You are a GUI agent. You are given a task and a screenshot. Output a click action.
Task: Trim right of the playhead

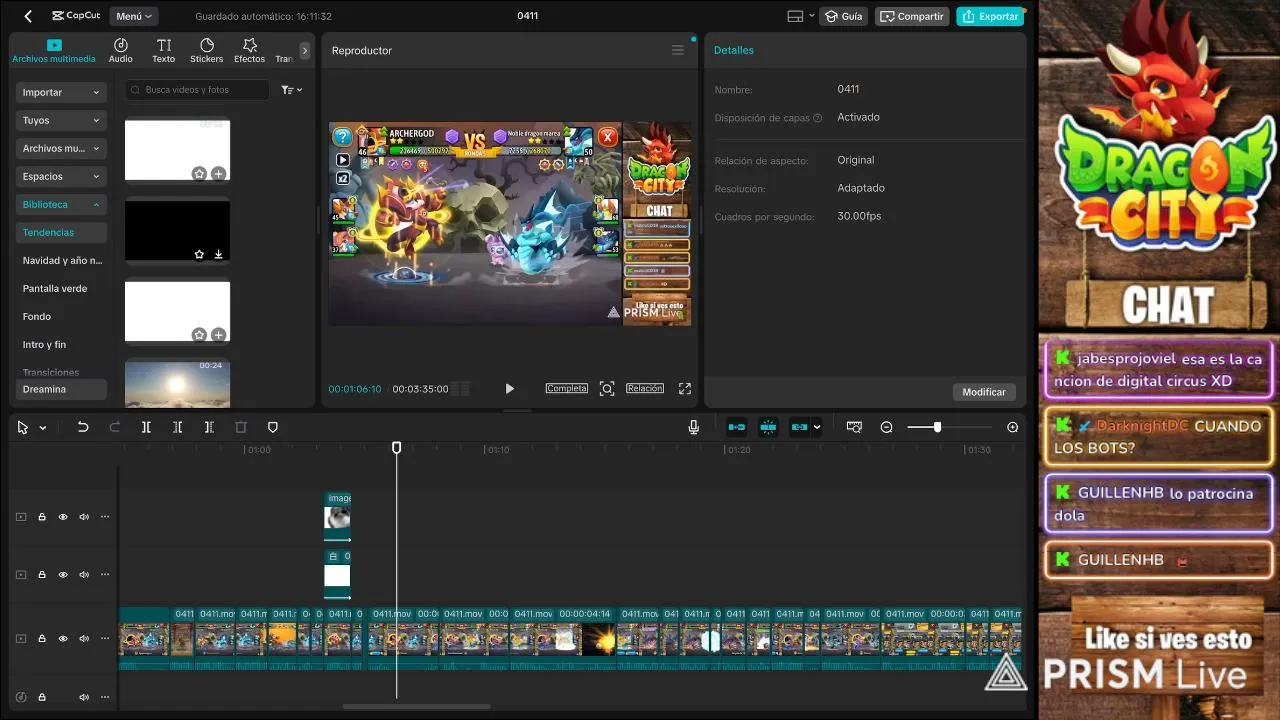209,427
